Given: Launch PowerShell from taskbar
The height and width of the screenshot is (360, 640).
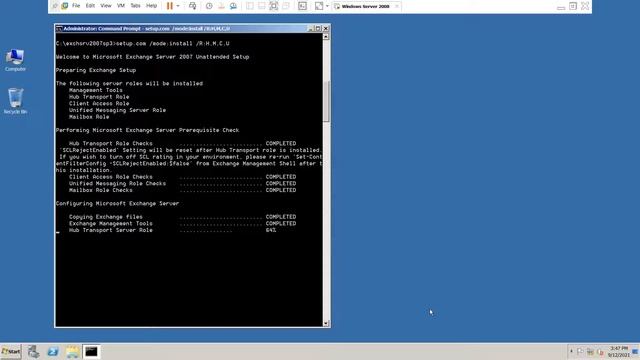Looking at the screenshot, I should click(53, 351).
